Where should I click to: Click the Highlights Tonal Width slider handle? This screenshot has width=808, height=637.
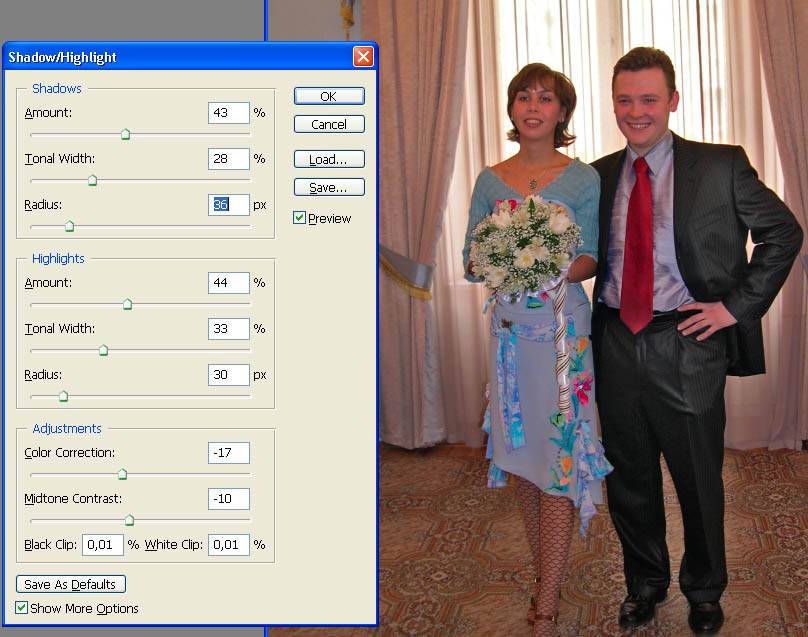coord(103,350)
